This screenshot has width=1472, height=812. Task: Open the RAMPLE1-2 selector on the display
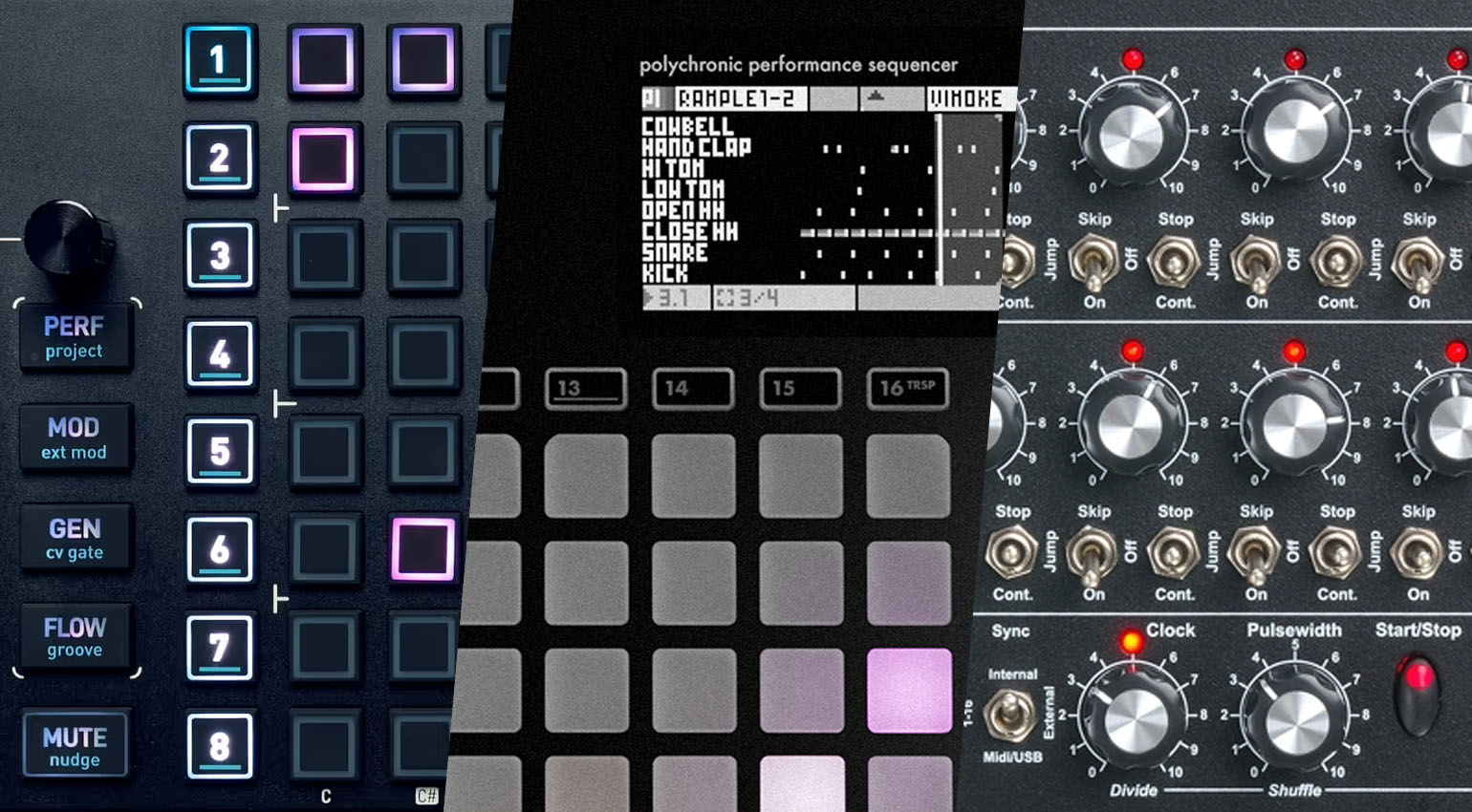(744, 98)
